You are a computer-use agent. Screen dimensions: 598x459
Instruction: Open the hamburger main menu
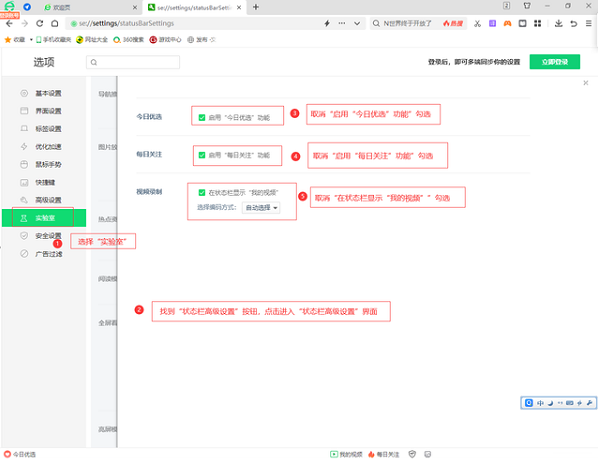click(x=588, y=23)
